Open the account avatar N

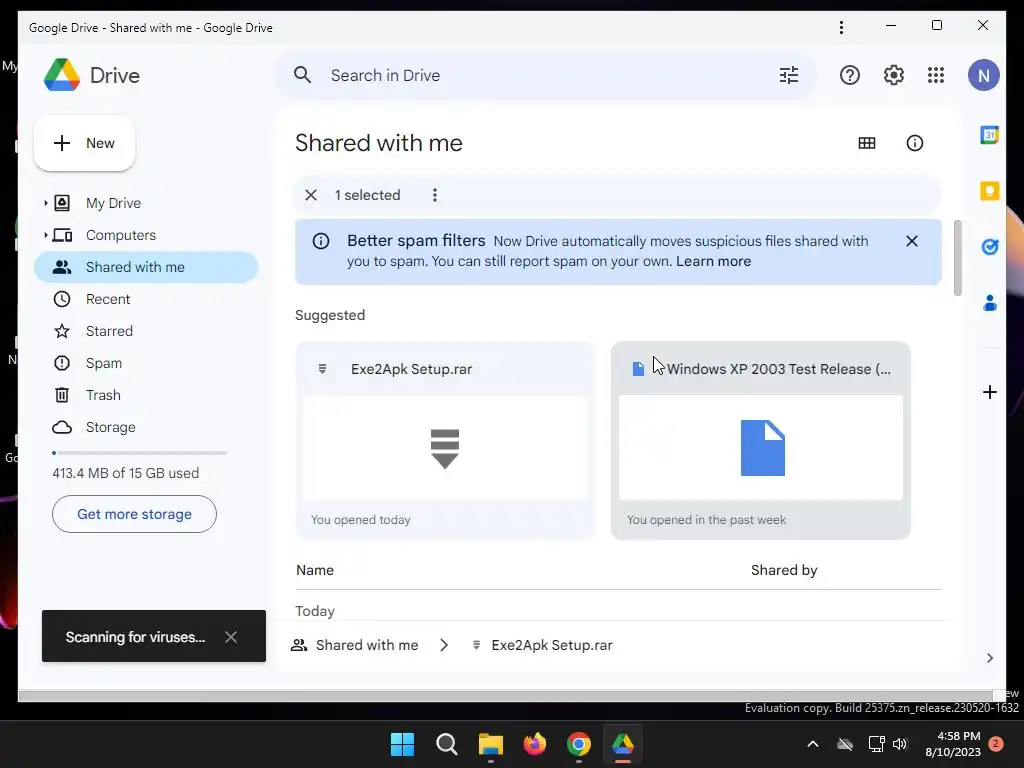[984, 75]
